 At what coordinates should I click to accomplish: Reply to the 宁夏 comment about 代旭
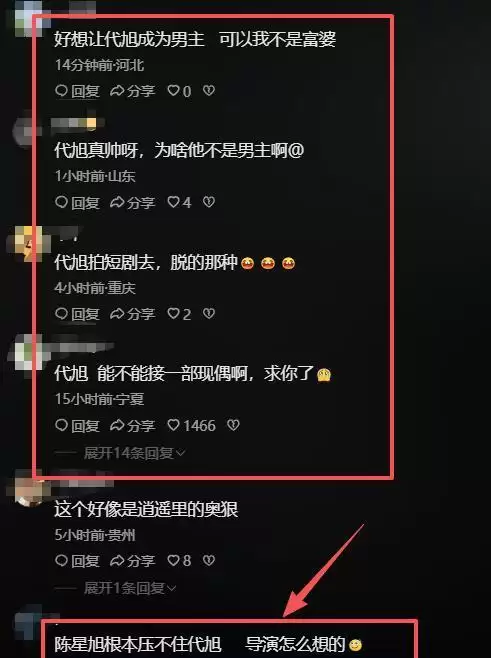[77, 426]
